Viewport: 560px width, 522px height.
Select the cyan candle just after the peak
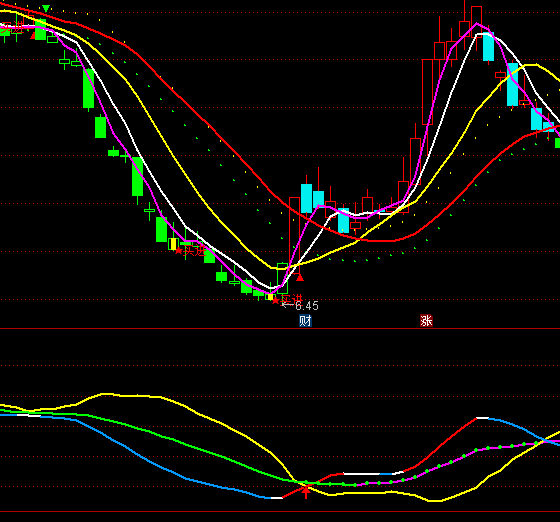(x=488, y=46)
